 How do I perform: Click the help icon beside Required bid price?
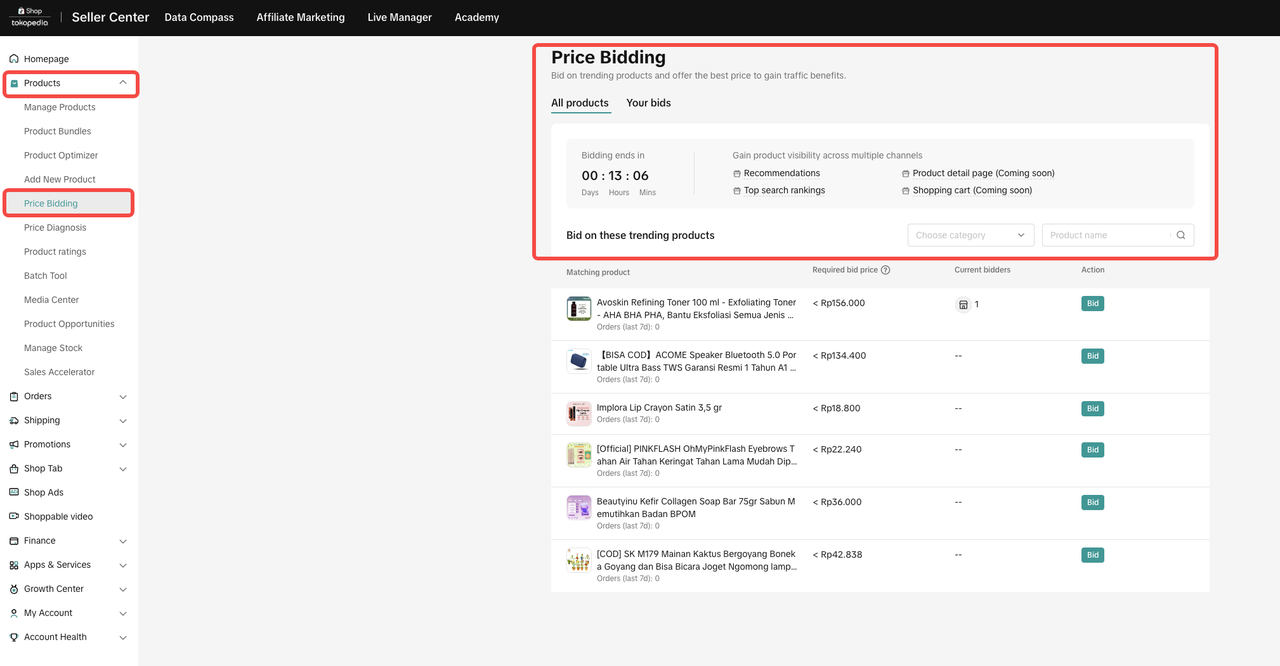[x=885, y=270]
